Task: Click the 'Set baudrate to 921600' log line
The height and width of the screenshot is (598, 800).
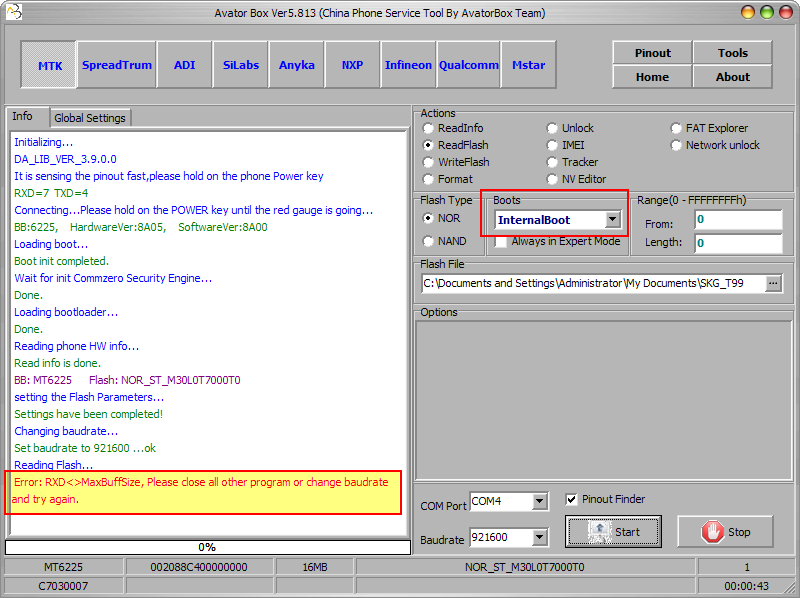Action: tap(85, 448)
